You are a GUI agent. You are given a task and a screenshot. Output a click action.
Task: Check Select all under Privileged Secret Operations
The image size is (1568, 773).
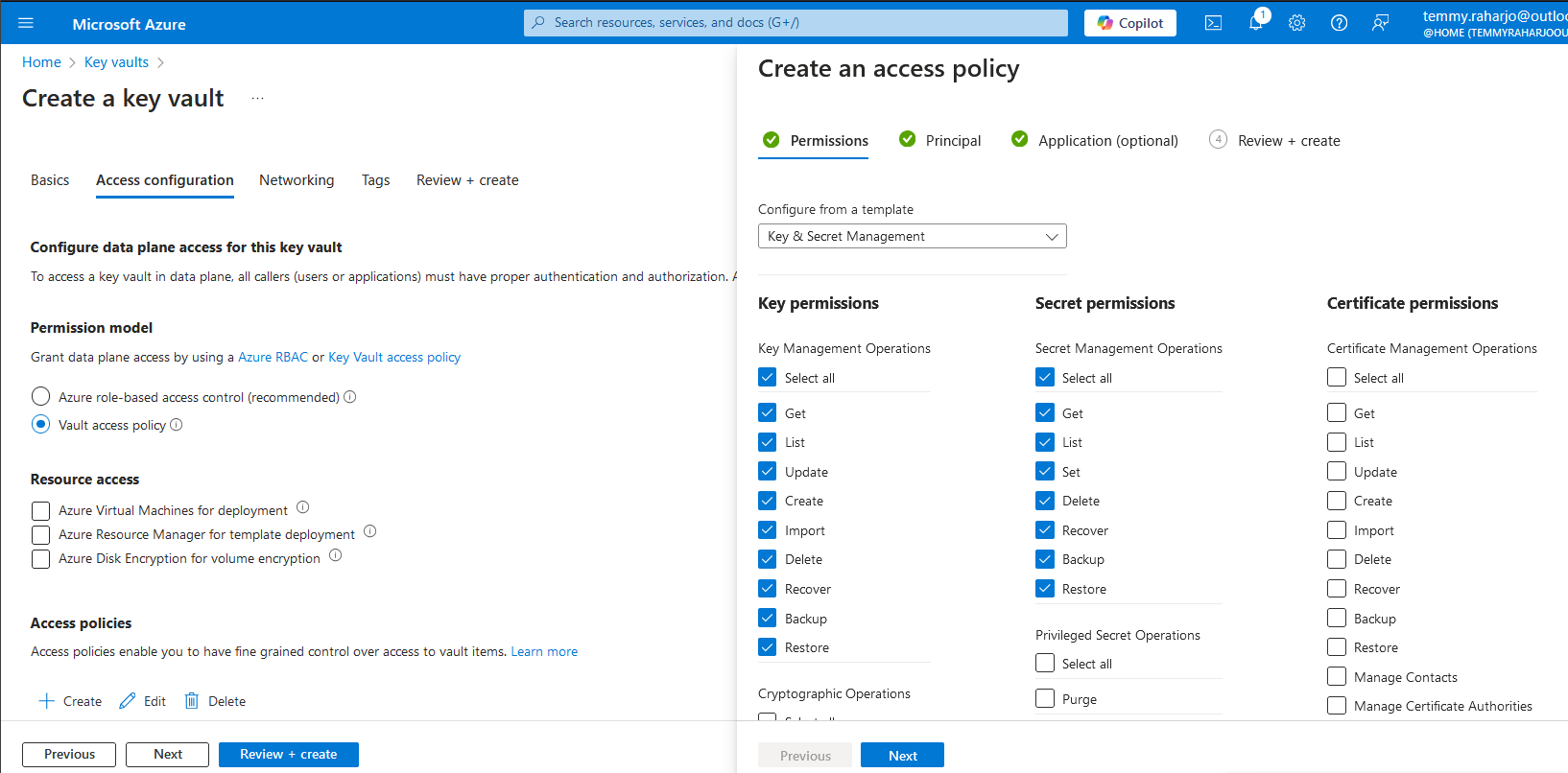[1045, 663]
